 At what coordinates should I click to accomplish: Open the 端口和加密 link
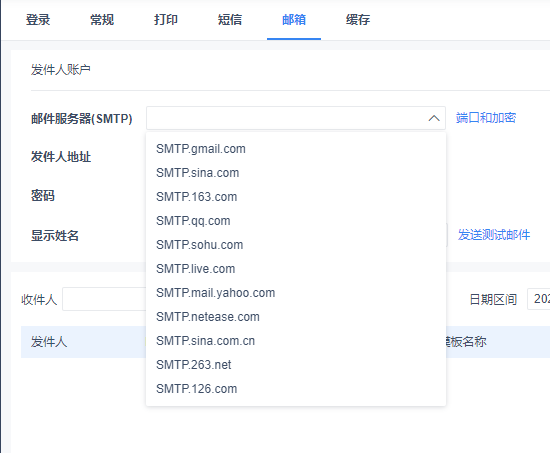click(x=486, y=118)
